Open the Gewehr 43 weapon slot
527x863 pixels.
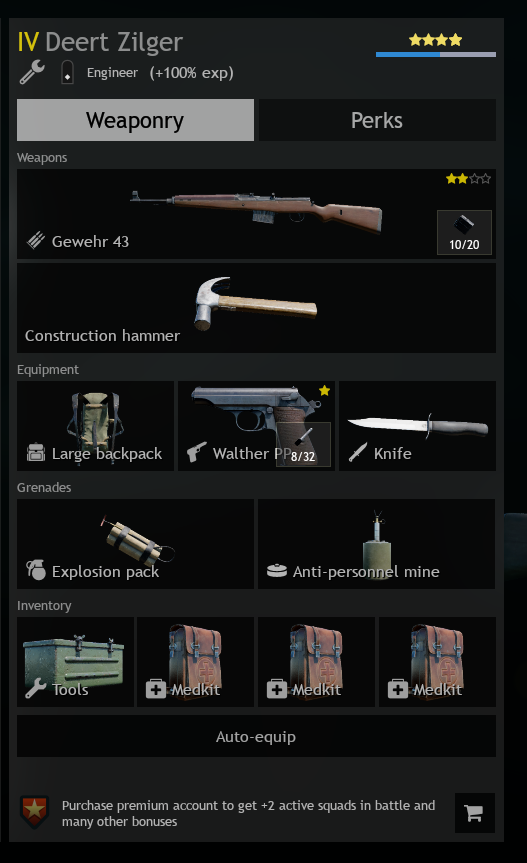tap(256, 214)
